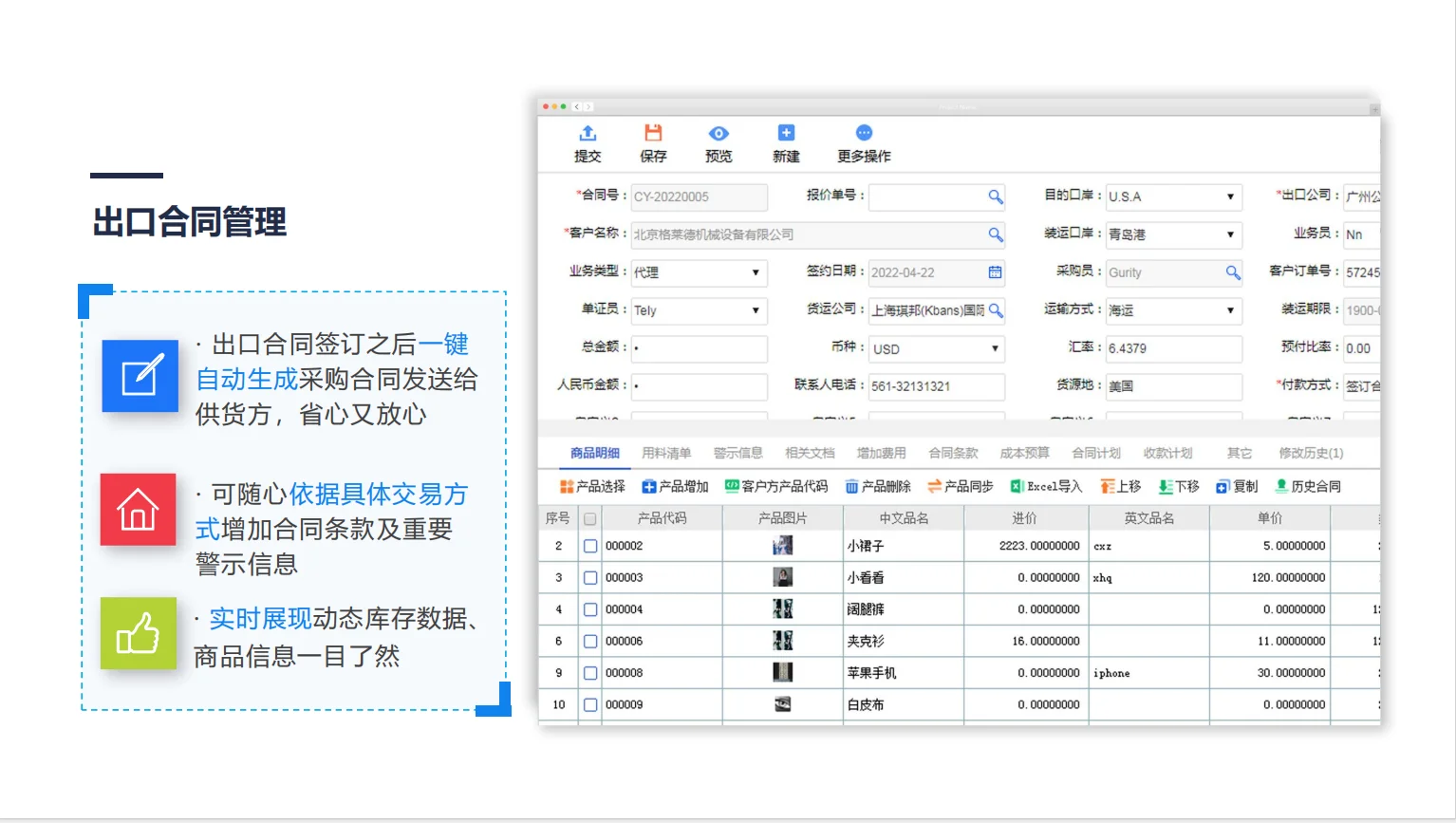
Task: Check the checkbox for product 000002
Action: click(590, 545)
